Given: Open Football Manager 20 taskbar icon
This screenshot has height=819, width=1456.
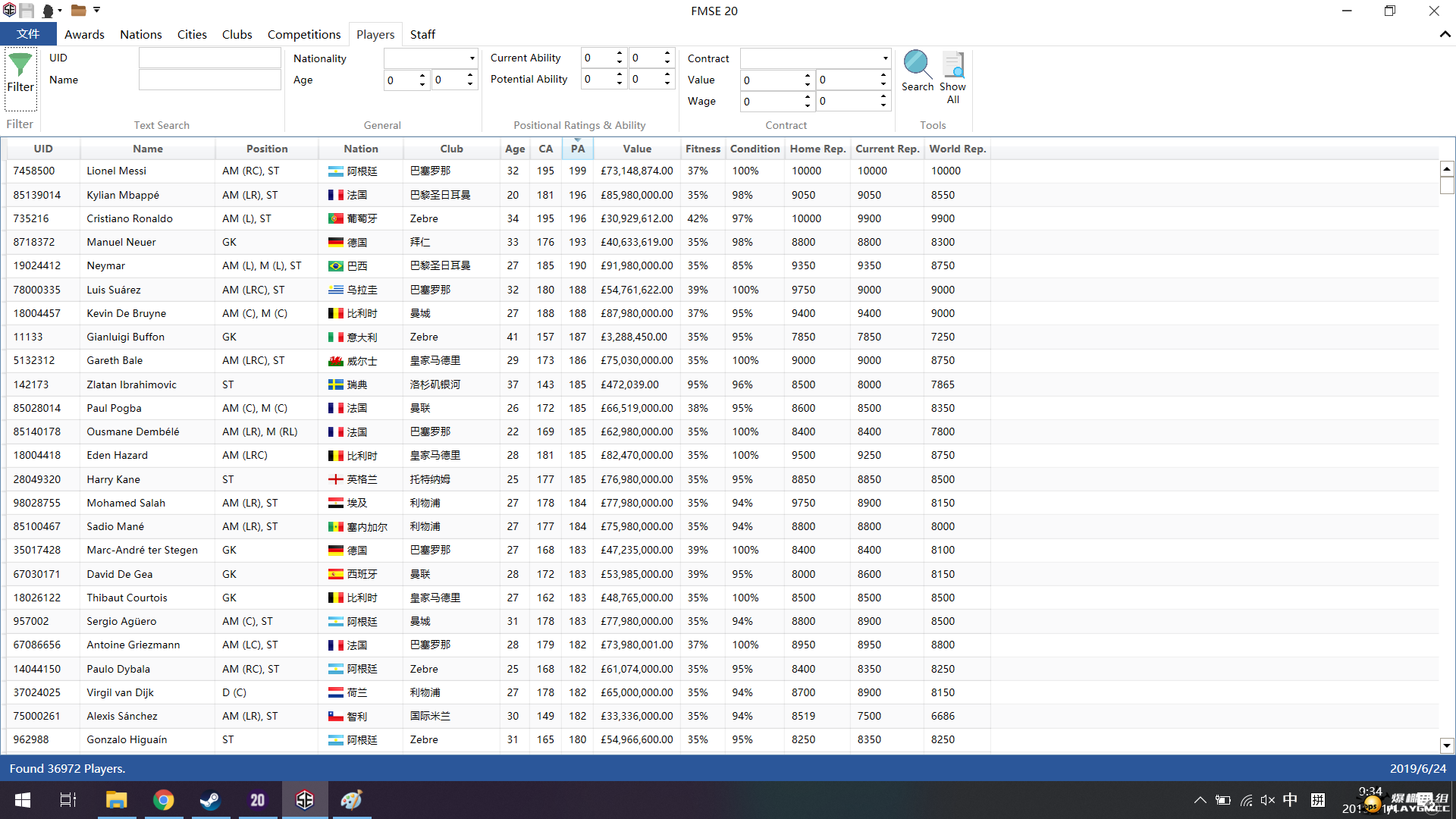Looking at the screenshot, I should click(258, 800).
